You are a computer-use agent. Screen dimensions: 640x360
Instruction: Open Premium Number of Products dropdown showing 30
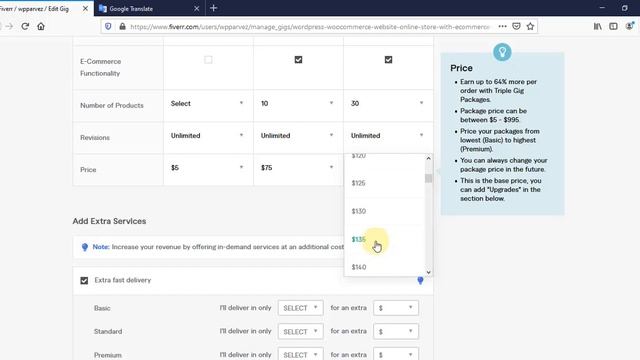(388, 104)
